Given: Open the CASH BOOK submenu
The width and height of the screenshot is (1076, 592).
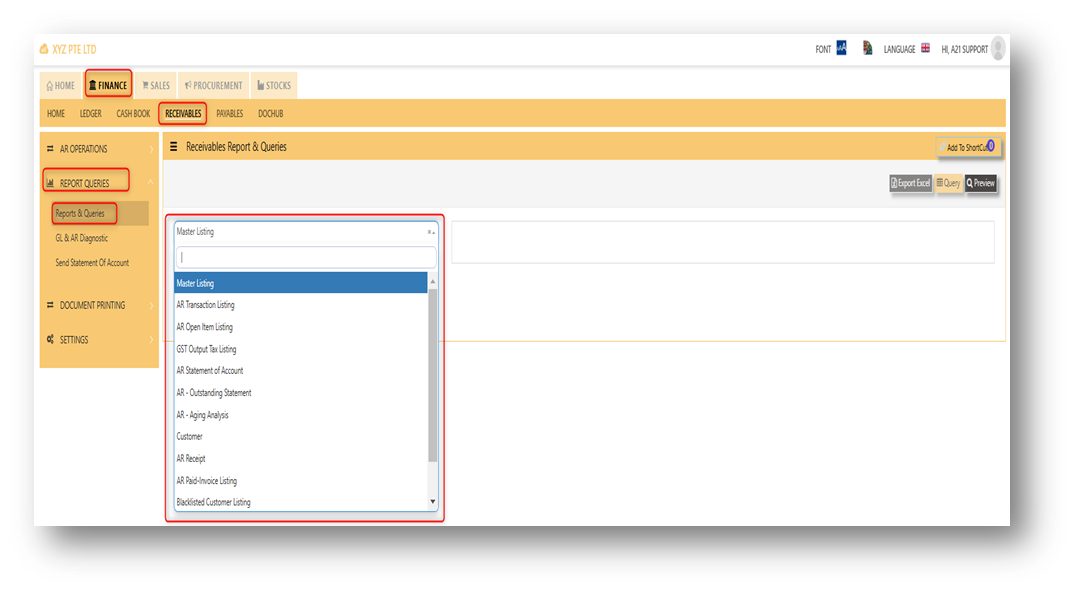Looking at the screenshot, I should pyautogui.click(x=133, y=114).
